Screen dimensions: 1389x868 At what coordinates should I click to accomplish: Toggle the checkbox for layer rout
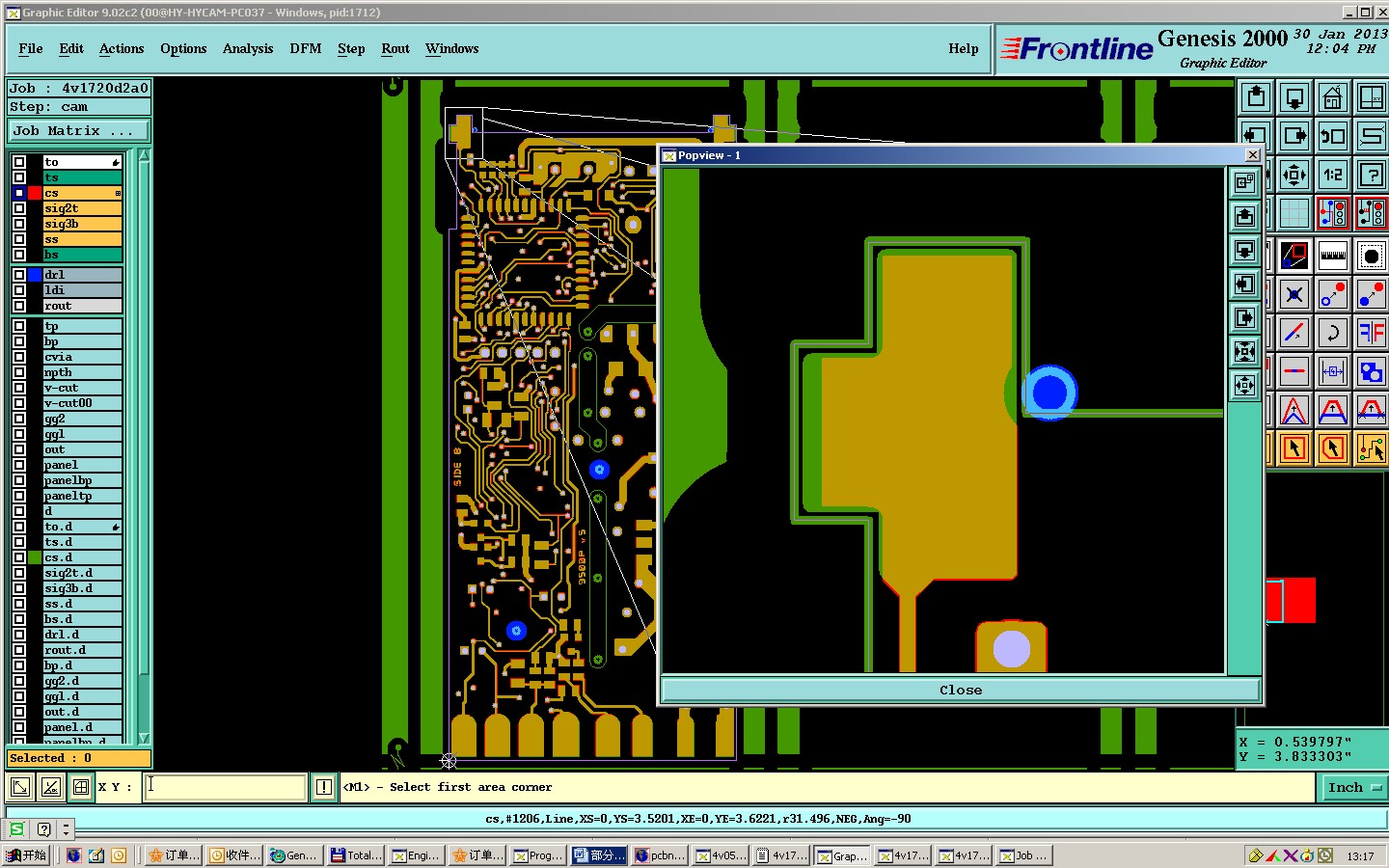click(x=19, y=306)
